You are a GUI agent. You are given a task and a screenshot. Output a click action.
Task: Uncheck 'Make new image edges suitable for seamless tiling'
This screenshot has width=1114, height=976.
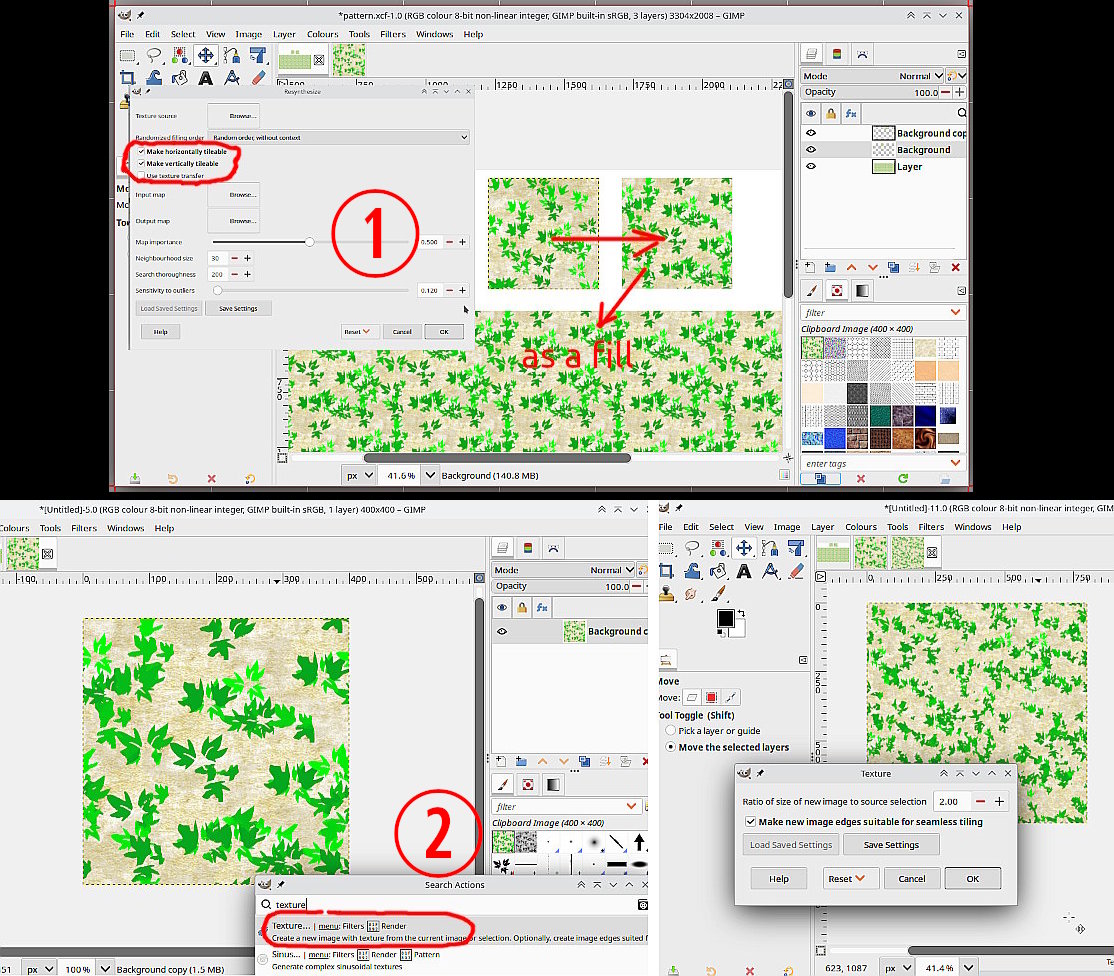tap(750, 822)
